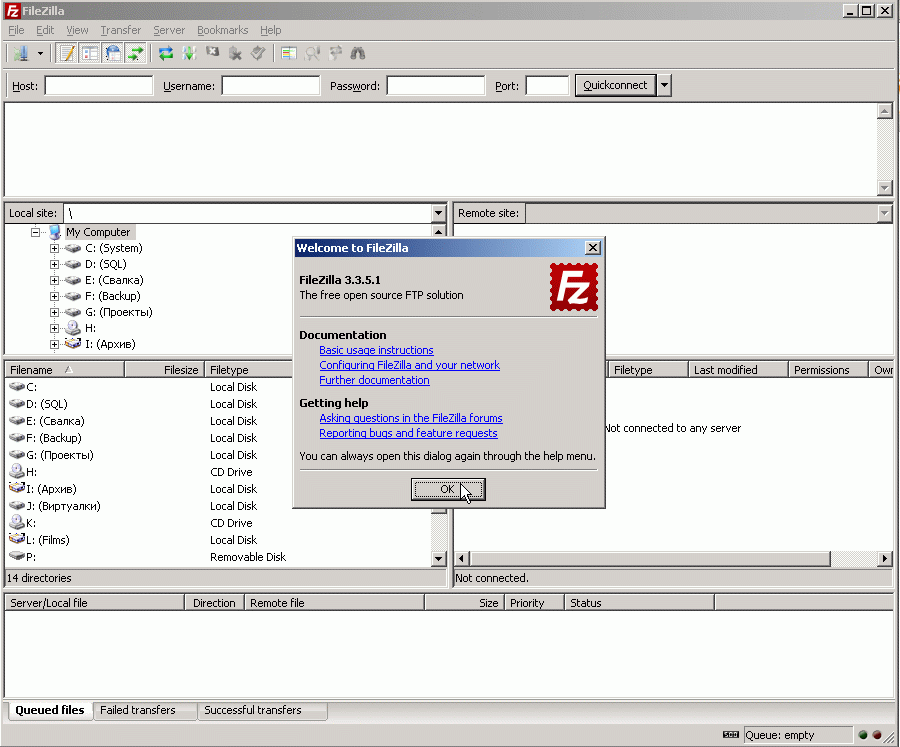The width and height of the screenshot is (900, 747).
Task: Open the File menu
Action: (x=16, y=30)
